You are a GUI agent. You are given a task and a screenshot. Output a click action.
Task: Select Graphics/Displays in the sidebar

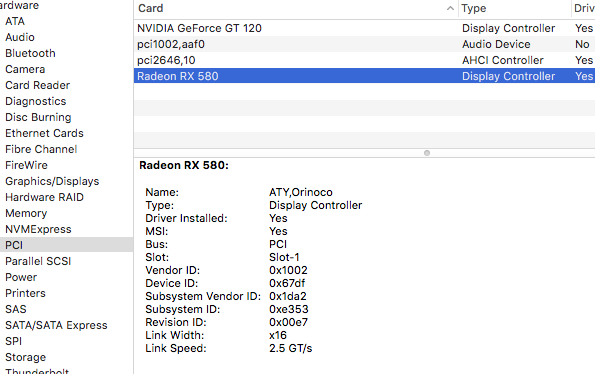click(52, 181)
